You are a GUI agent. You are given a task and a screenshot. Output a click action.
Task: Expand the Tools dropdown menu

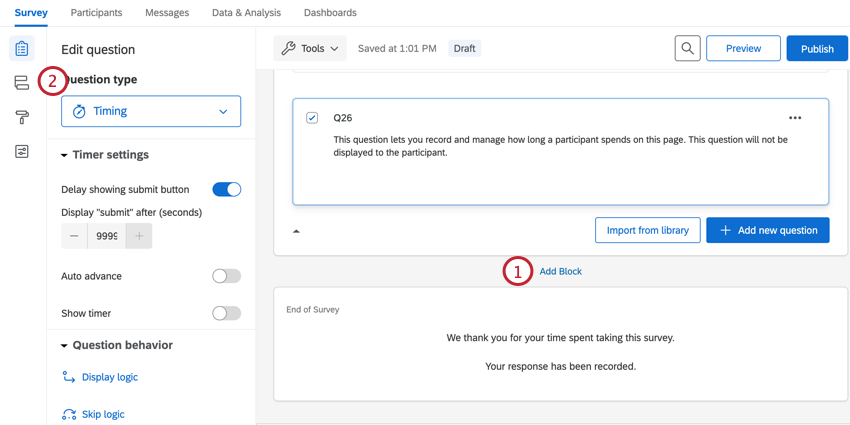[310, 48]
